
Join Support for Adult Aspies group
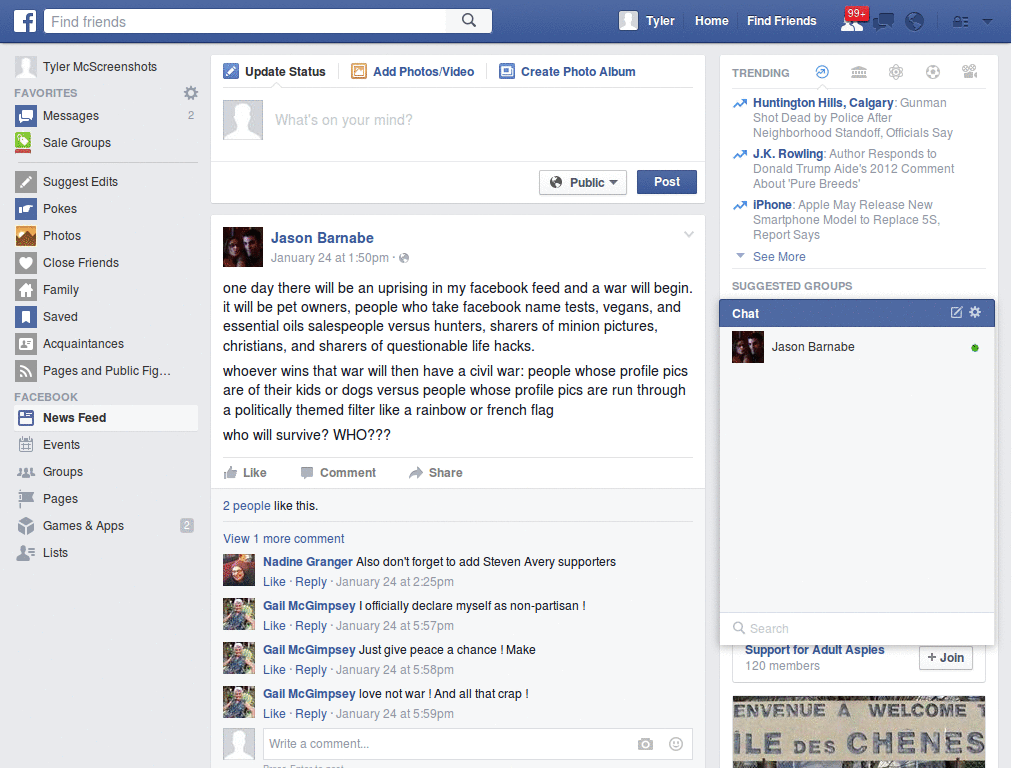pos(946,658)
